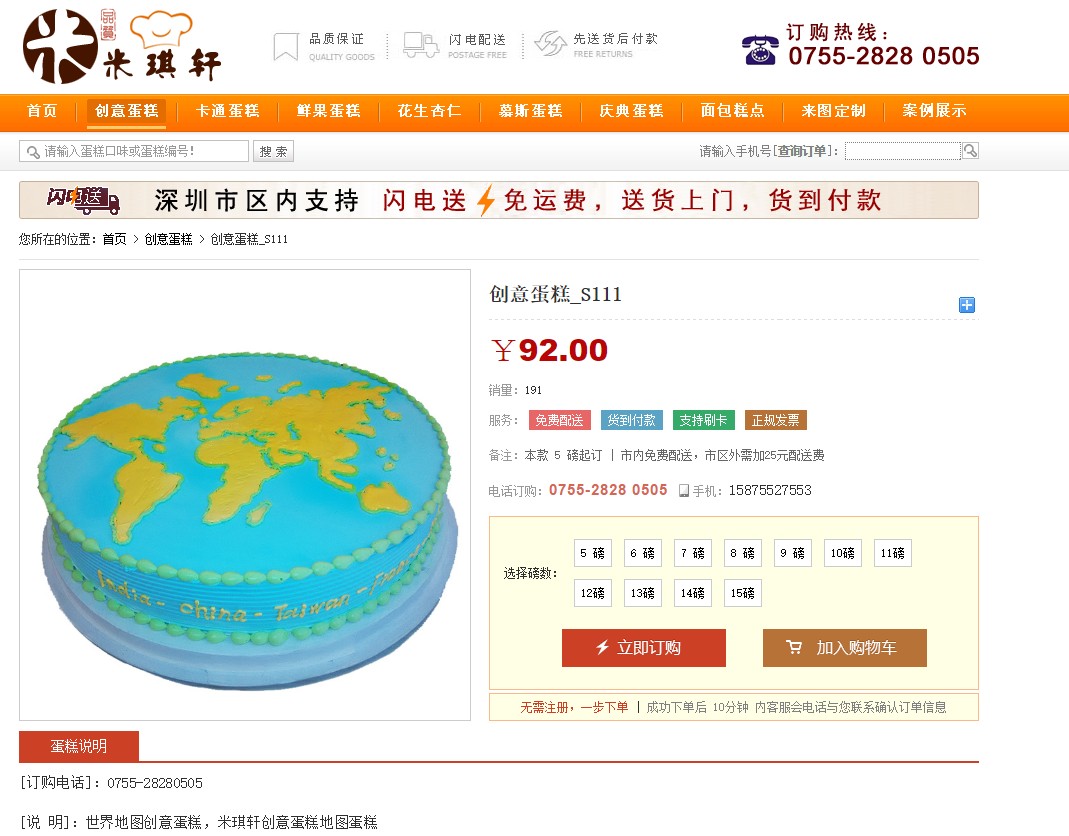
Task: Click the free returns arrows icon
Action: pyautogui.click(x=550, y=44)
